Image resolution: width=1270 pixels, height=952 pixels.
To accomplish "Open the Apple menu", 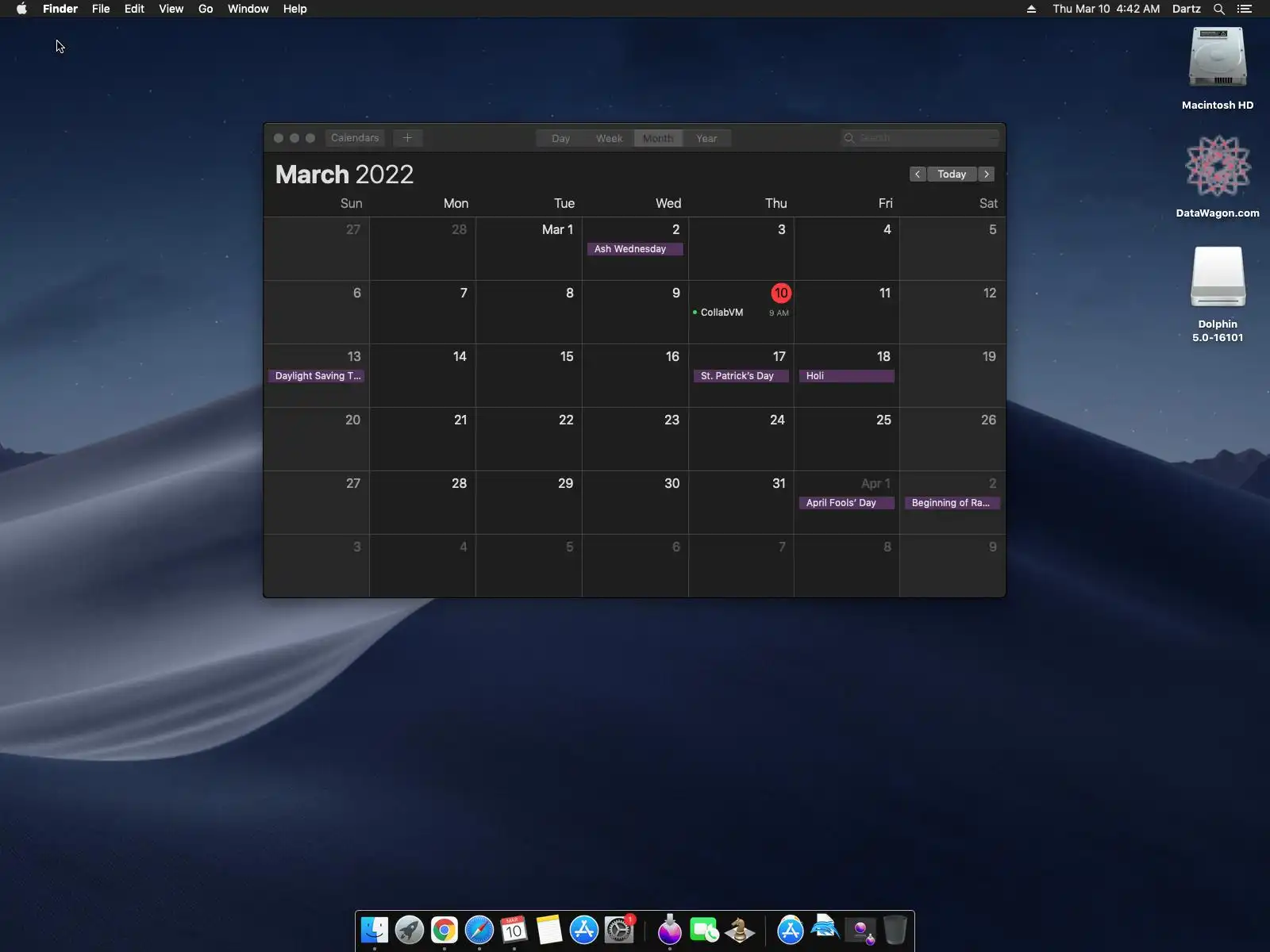I will coord(22,9).
